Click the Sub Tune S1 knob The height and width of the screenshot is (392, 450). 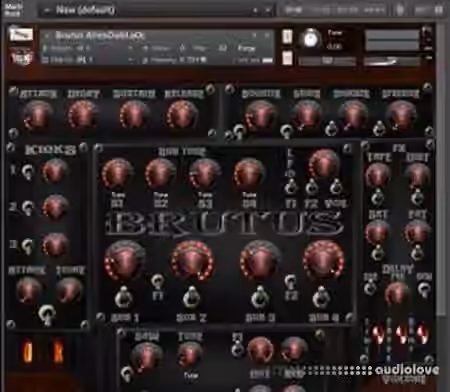[117, 174]
